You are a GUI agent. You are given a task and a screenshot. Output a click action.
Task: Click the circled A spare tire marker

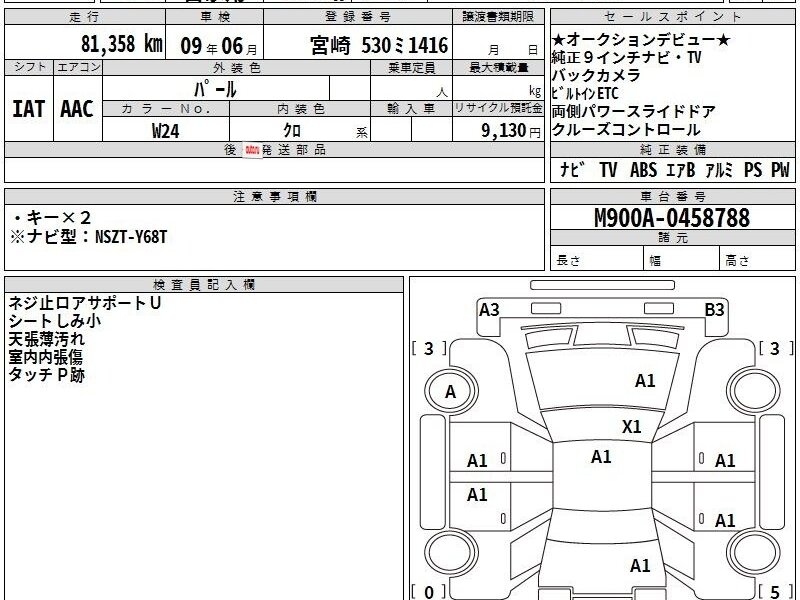point(451,392)
